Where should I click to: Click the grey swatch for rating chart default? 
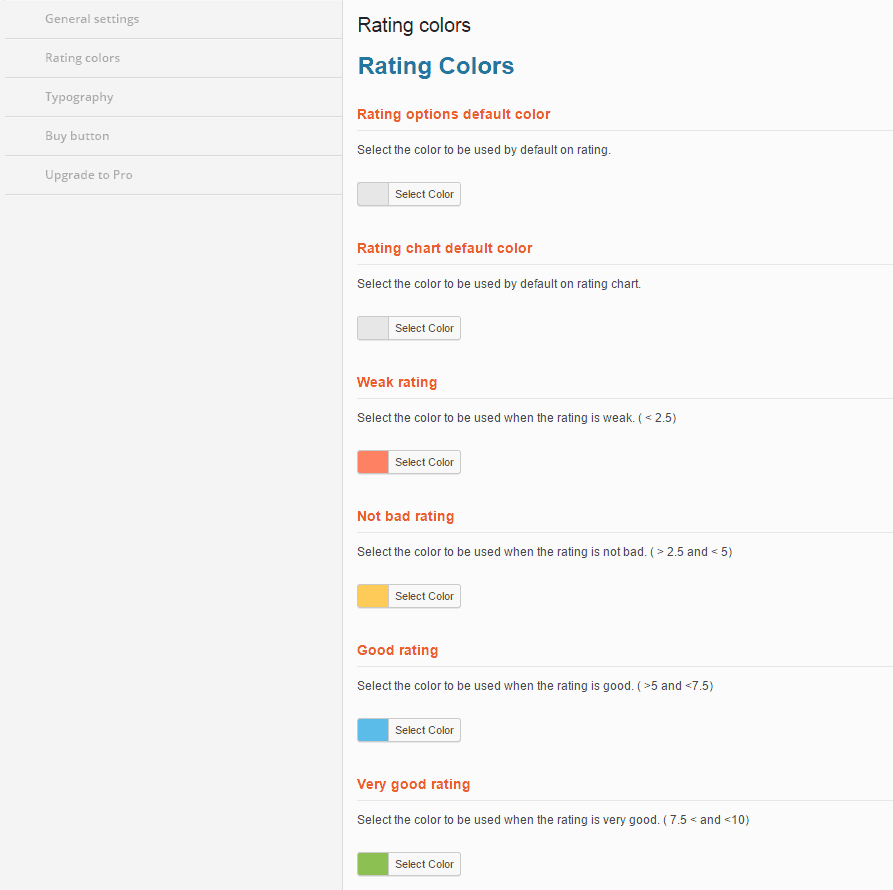[x=373, y=328]
